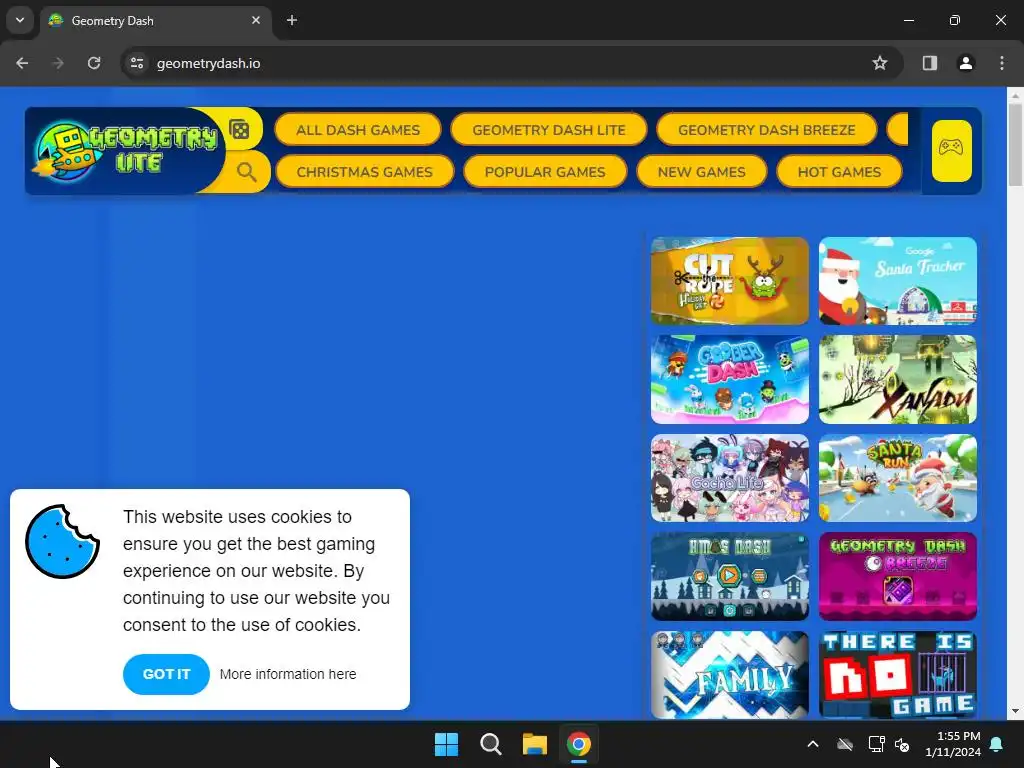This screenshot has height=768, width=1024.
Task: Open the POPULAR GAMES category
Action: pyautogui.click(x=545, y=172)
